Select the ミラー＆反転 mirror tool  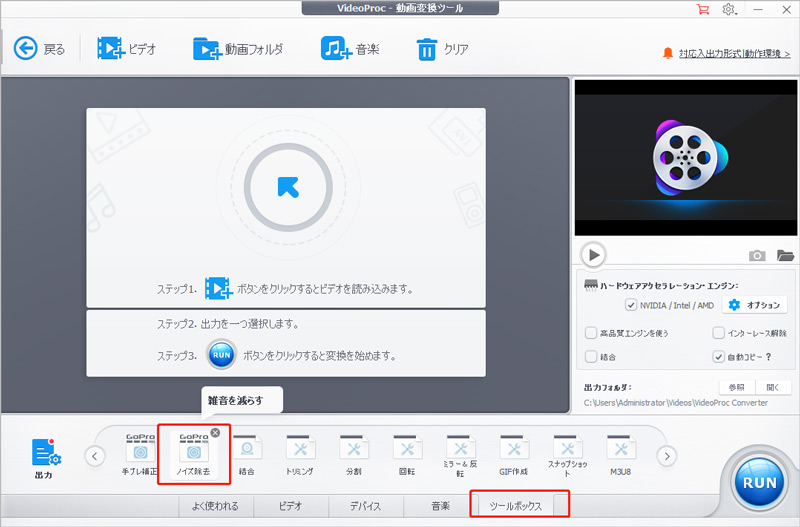pos(460,456)
